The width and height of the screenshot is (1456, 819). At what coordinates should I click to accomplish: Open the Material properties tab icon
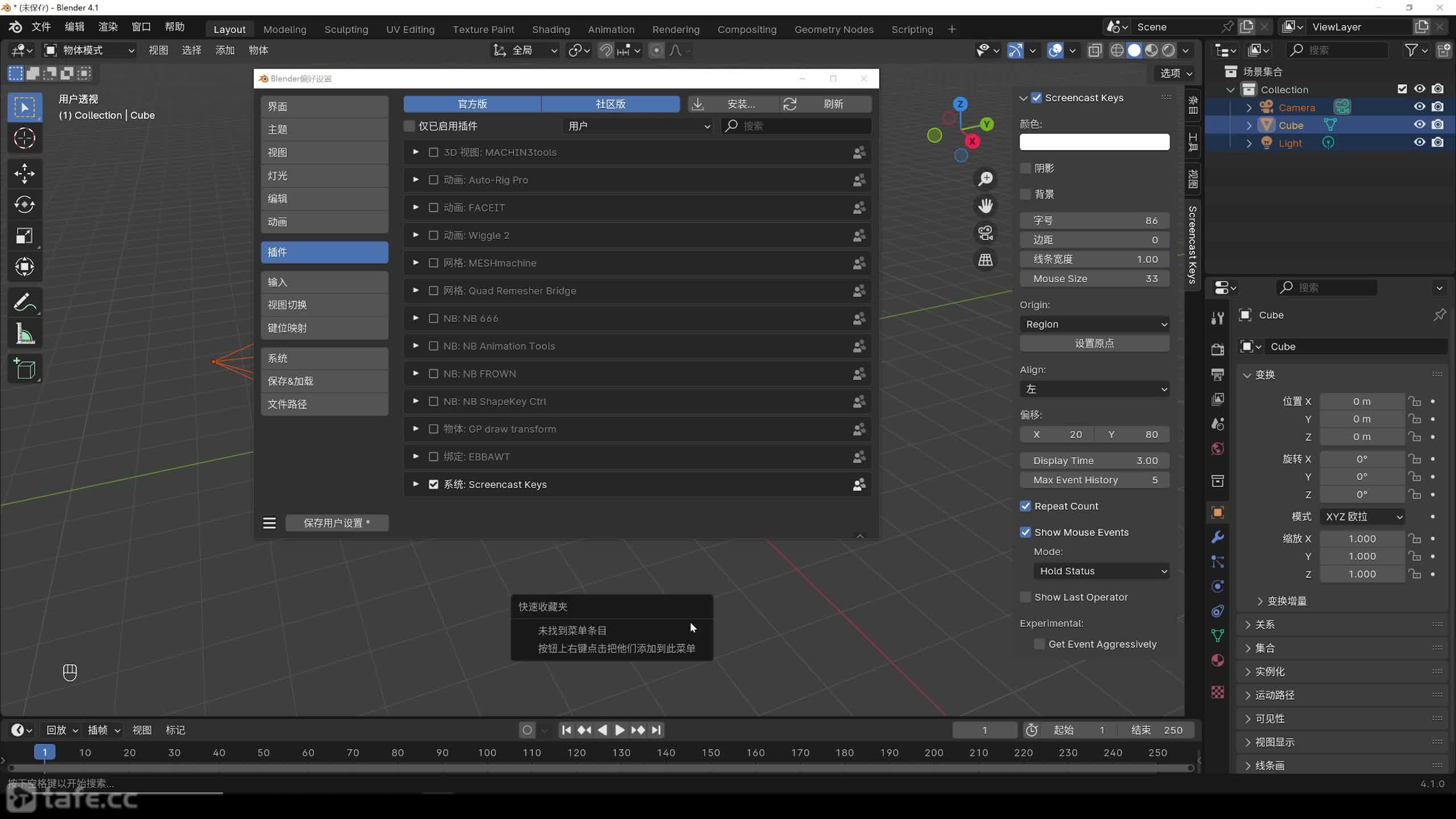(x=1218, y=660)
